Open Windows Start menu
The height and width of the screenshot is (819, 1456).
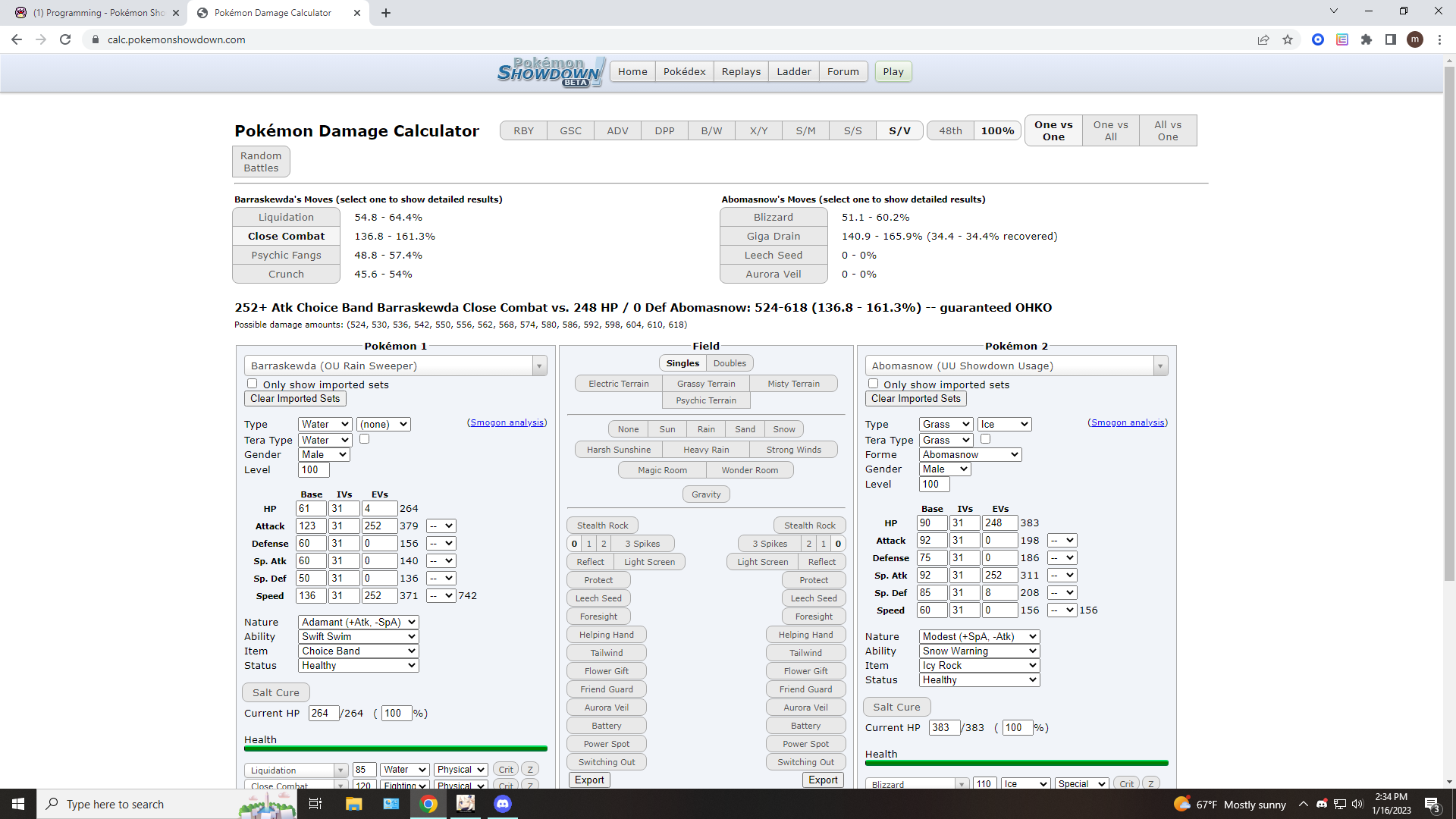18,804
